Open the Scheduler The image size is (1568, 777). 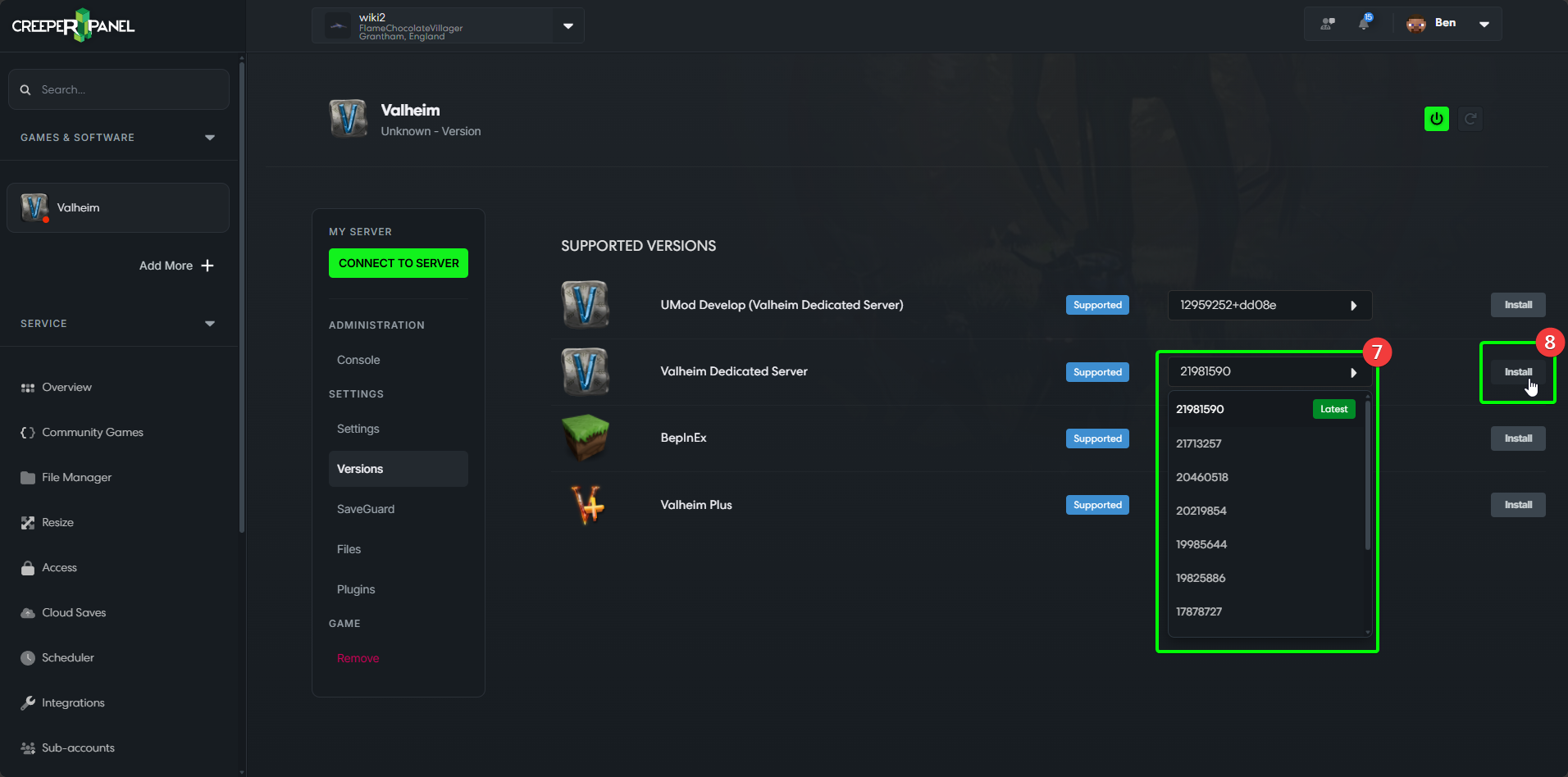tap(67, 657)
